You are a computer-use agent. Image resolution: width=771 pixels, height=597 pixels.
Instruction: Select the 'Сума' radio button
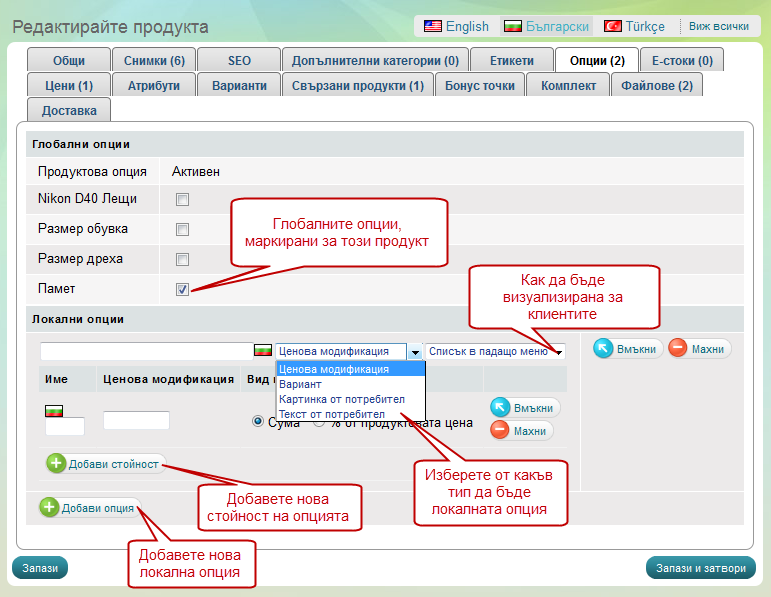point(258,422)
